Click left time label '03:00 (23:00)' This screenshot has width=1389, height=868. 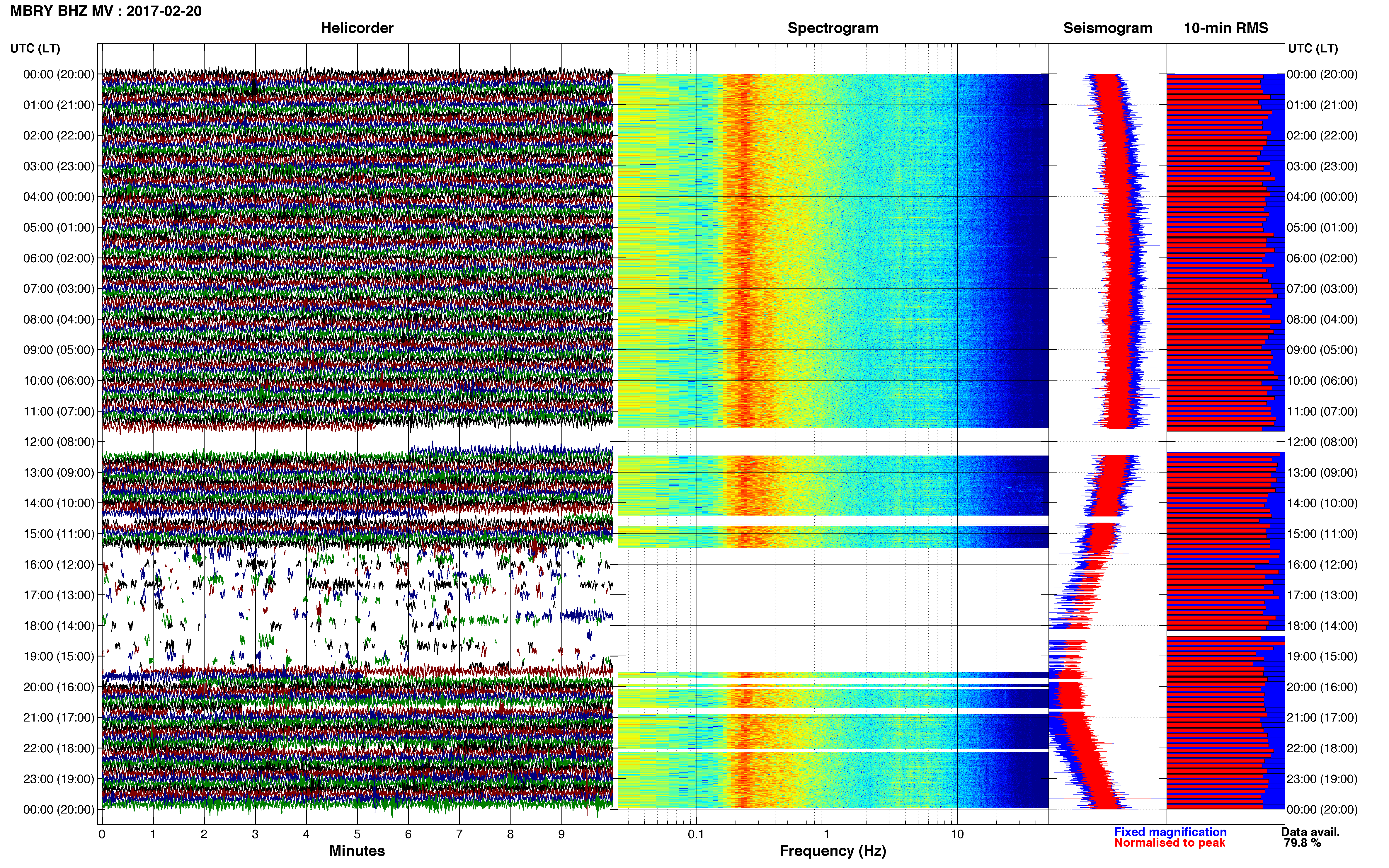coord(59,166)
